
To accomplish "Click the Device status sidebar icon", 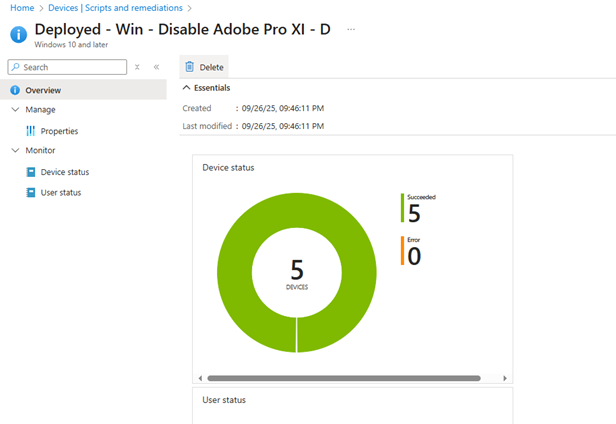I will [30, 172].
